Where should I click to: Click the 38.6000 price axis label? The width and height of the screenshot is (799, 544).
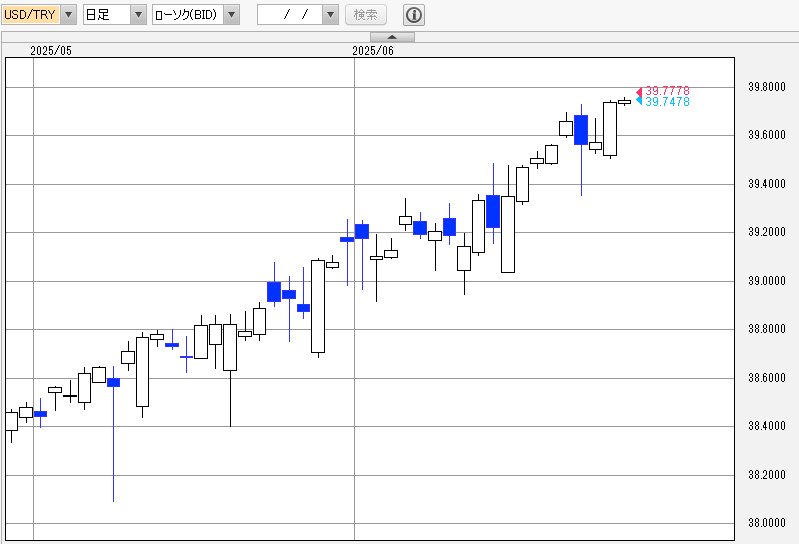[767, 378]
